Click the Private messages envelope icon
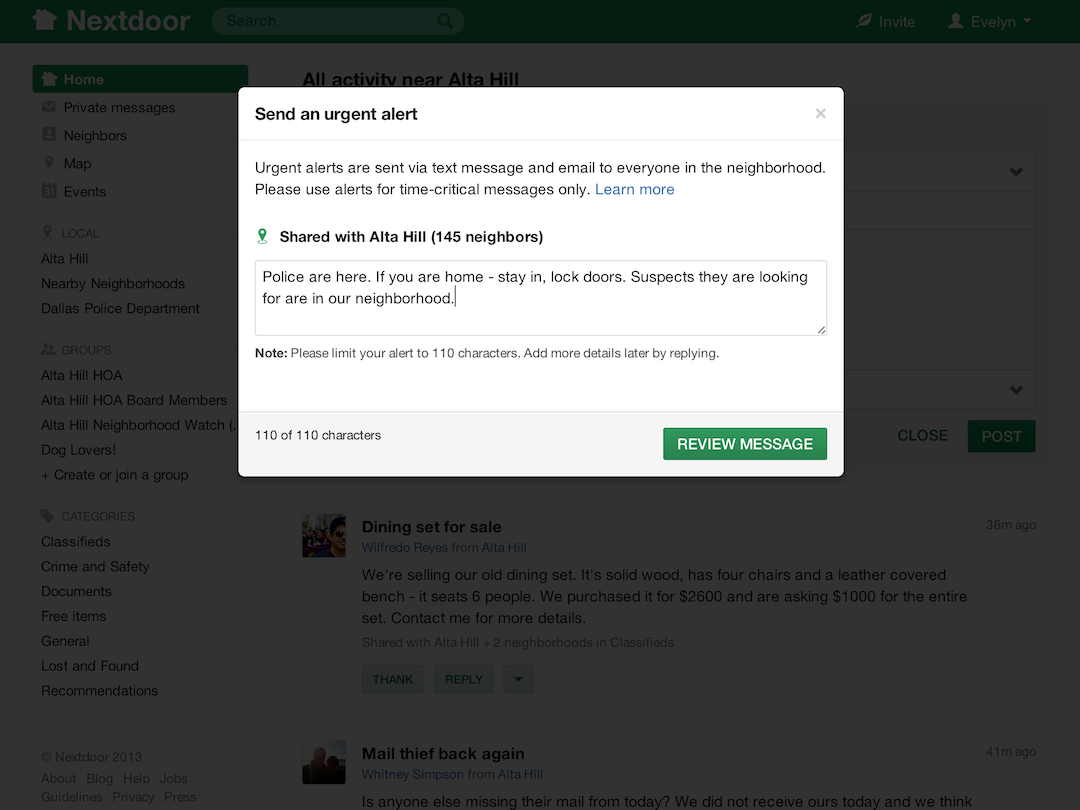Screen dimensions: 1080x810 [49, 107]
